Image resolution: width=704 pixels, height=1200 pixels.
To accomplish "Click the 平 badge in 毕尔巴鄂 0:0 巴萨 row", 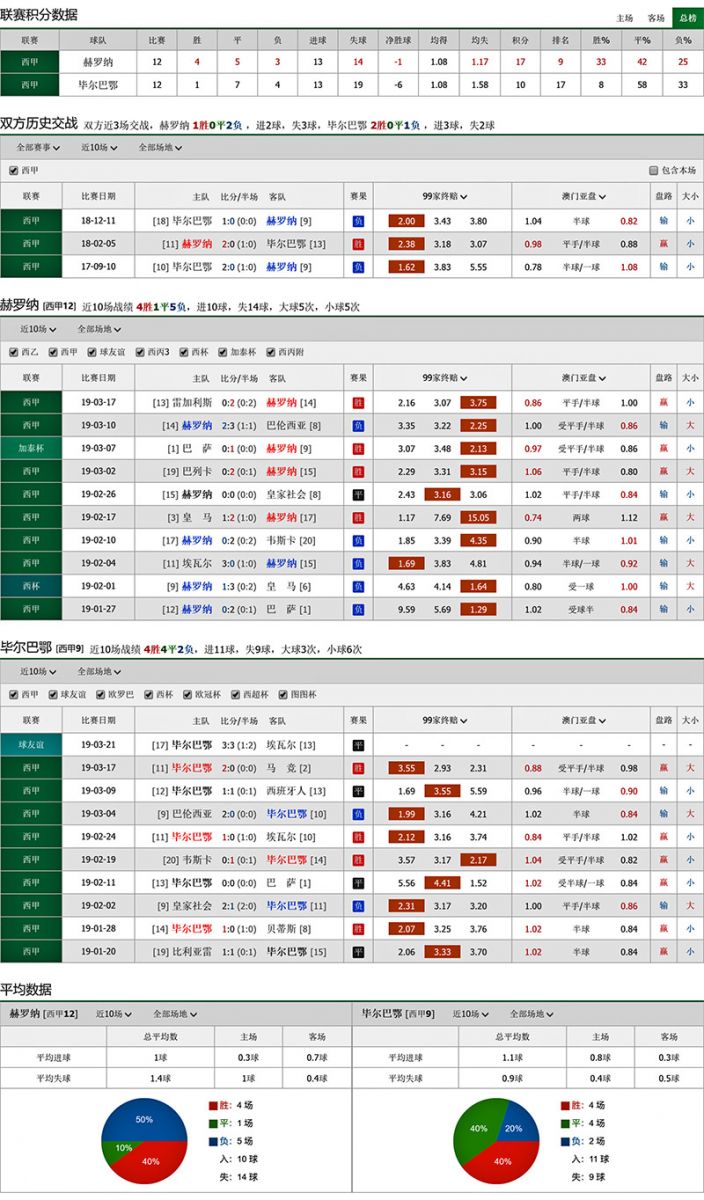I will 358,883.
